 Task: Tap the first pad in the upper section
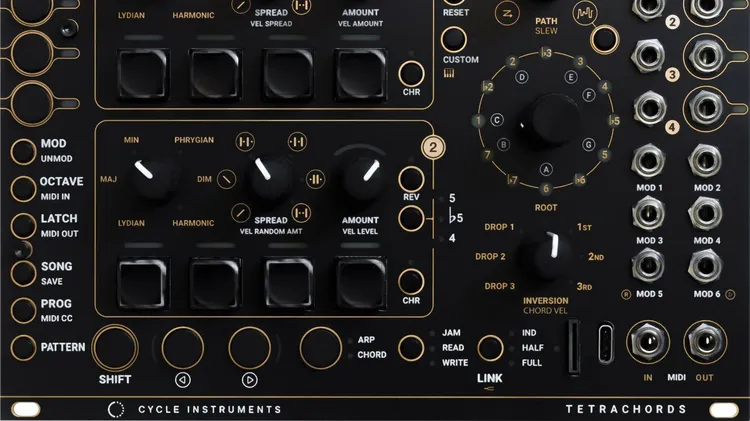[143, 74]
